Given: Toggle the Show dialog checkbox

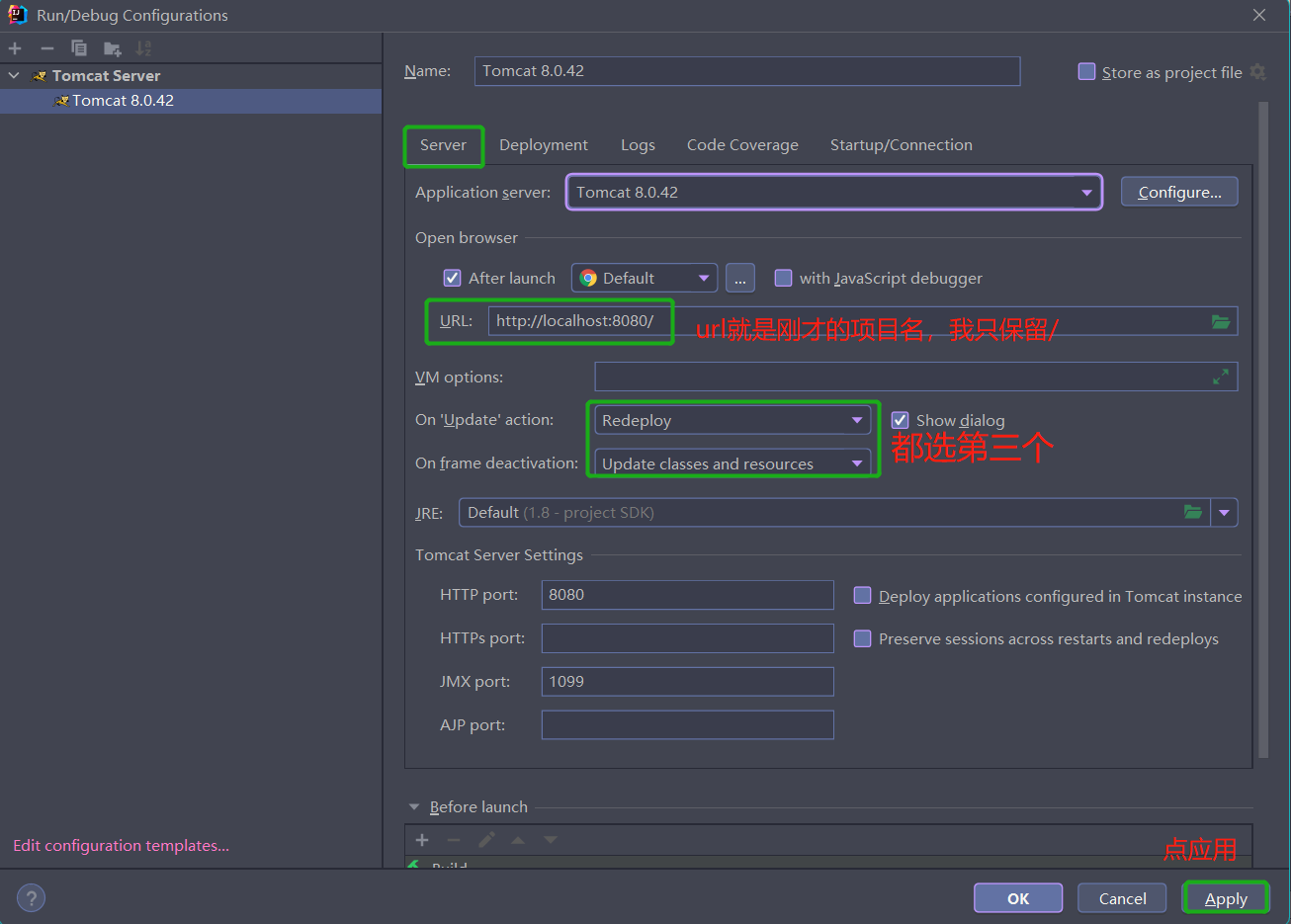Looking at the screenshot, I should [x=900, y=420].
